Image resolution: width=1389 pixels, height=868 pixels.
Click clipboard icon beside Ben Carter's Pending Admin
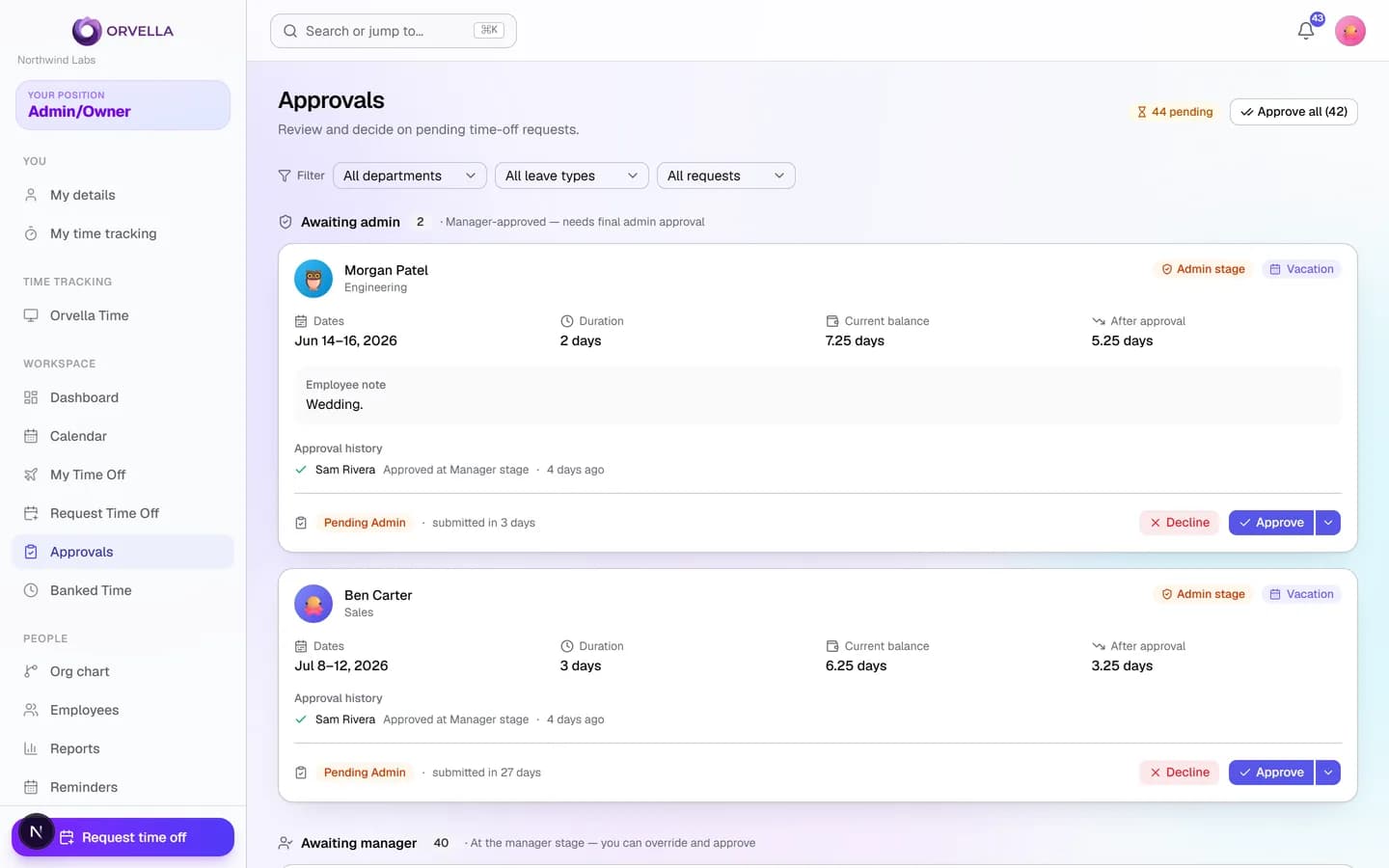pyautogui.click(x=301, y=773)
